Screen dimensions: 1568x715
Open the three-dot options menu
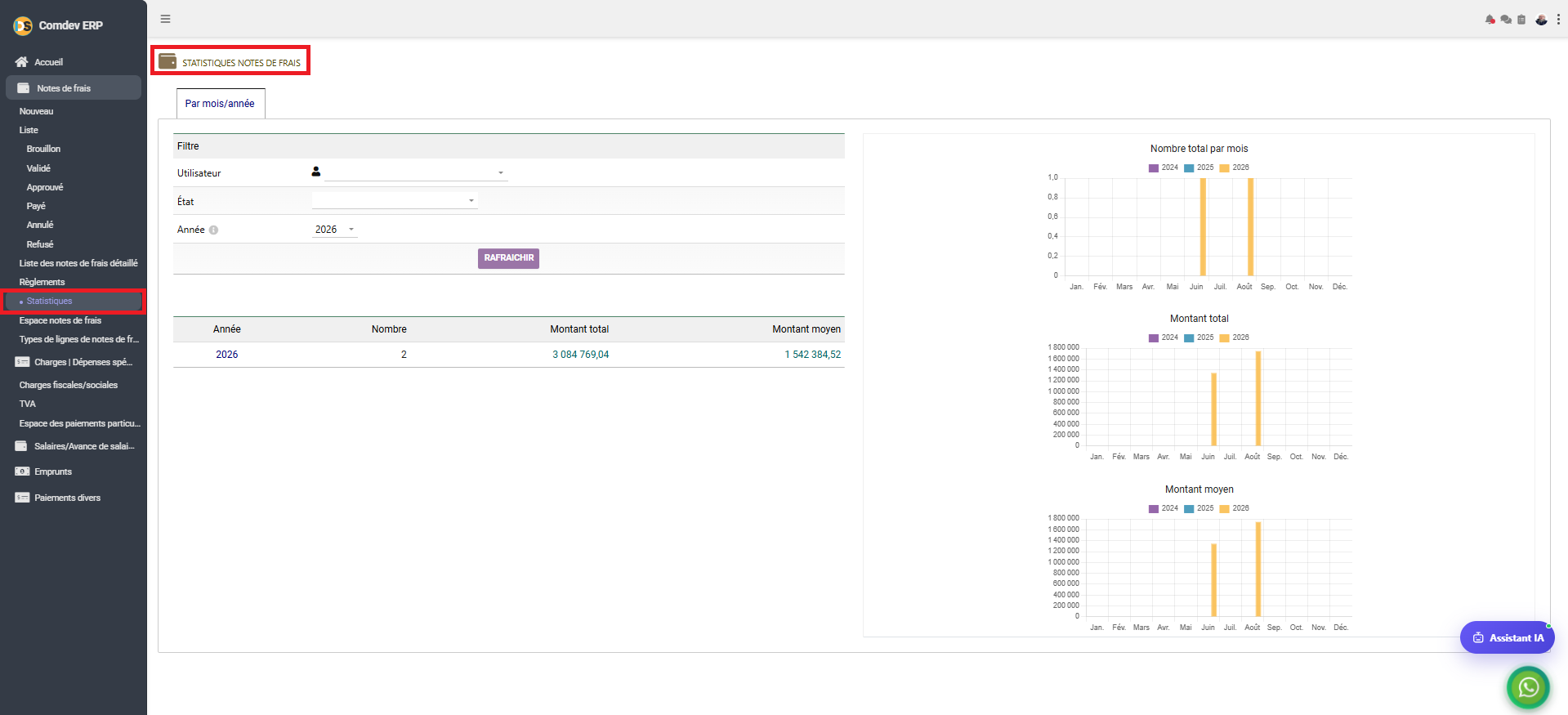[x=1558, y=20]
